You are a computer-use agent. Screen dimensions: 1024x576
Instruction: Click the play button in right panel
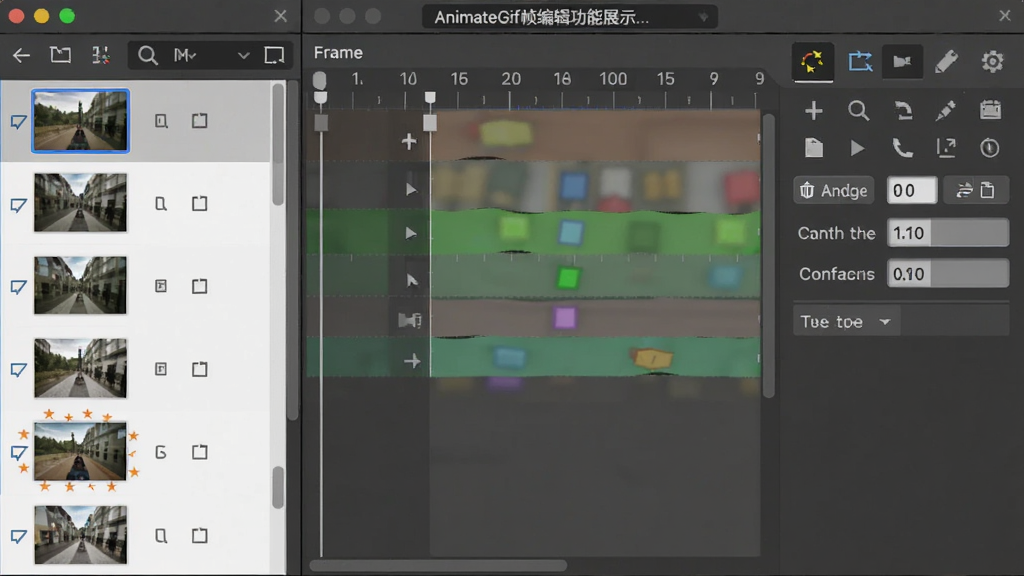(x=857, y=148)
